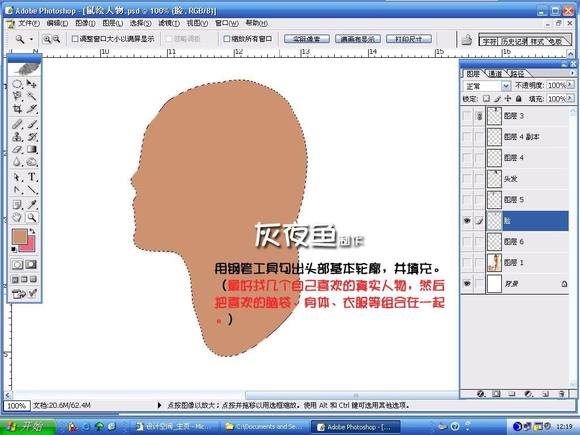Open the pink background color picker
The width and height of the screenshot is (580, 435).
[x=30, y=246]
